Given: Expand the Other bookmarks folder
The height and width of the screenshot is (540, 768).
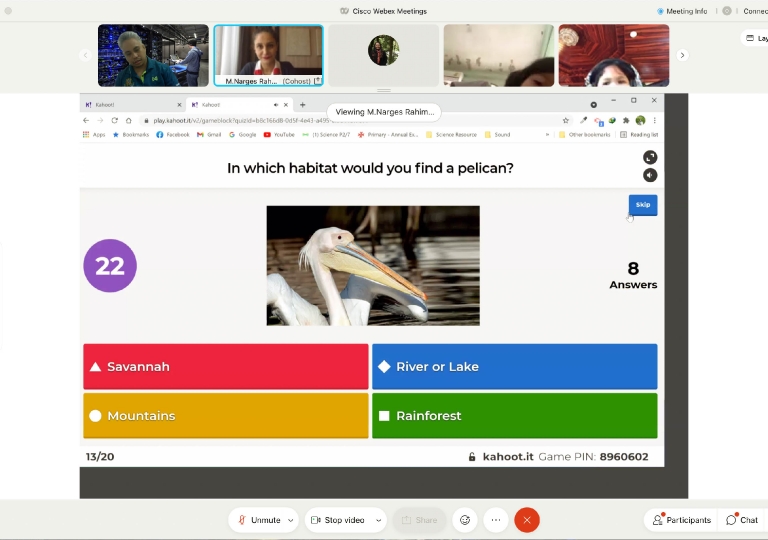Looking at the screenshot, I should [584, 134].
